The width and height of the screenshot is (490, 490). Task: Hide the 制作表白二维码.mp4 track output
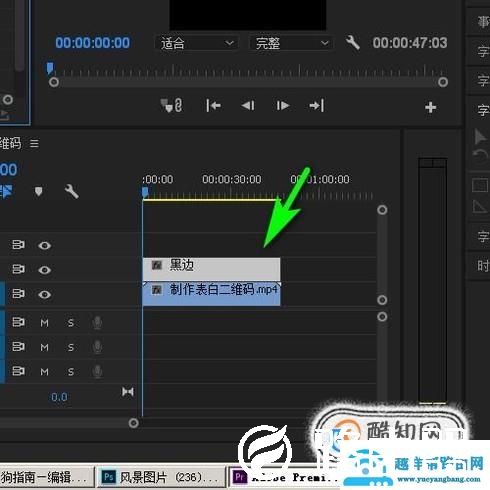pos(44,295)
